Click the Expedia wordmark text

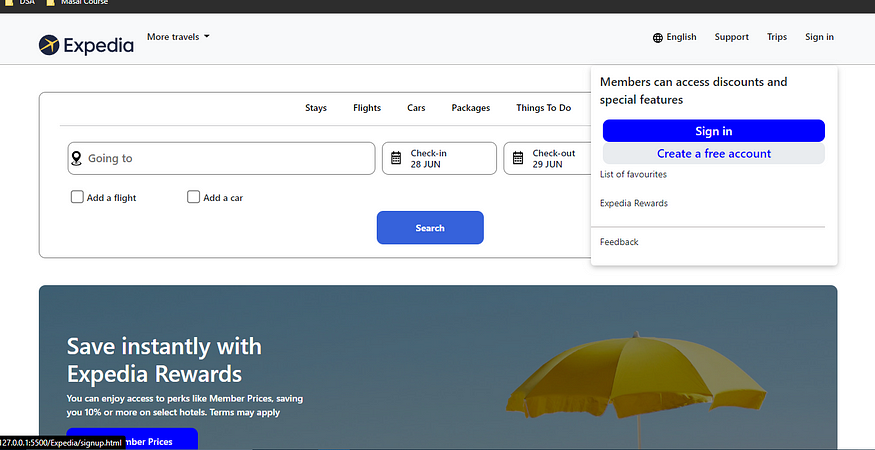click(99, 45)
